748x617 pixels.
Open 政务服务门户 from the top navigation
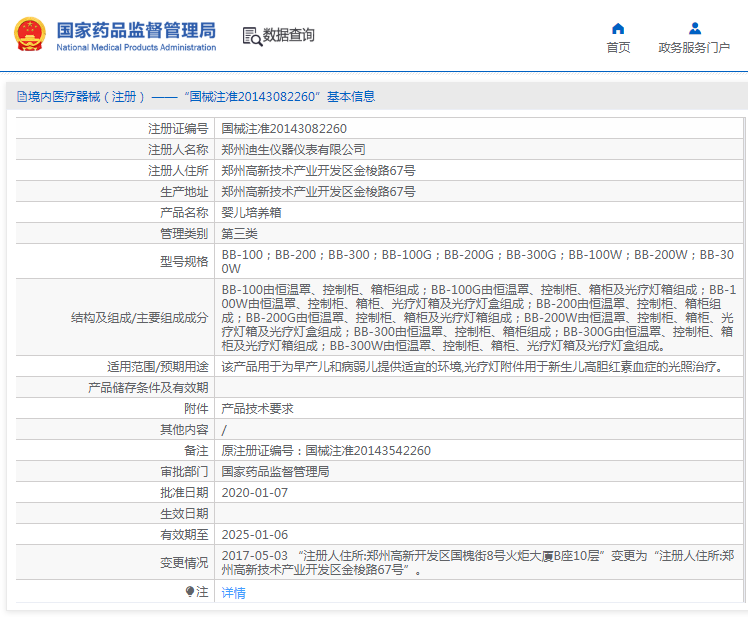[x=694, y=47]
